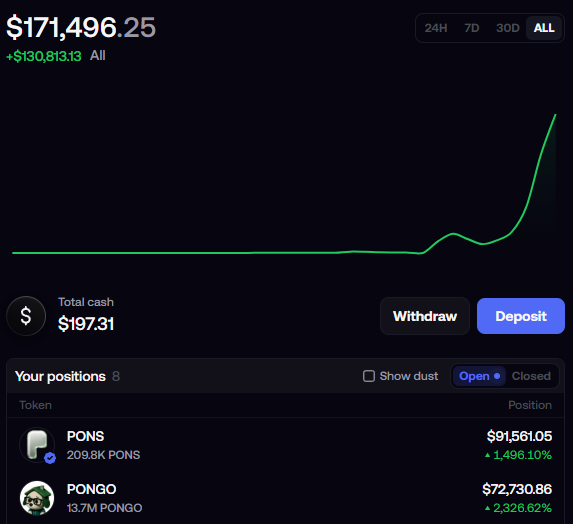
Task: Click the Withdraw button
Action: (425, 316)
